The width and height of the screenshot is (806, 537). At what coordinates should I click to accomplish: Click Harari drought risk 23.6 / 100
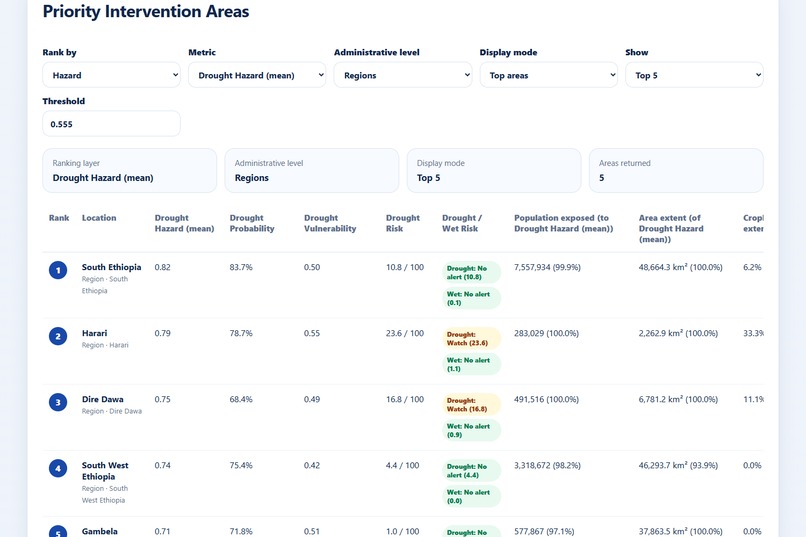pos(405,333)
